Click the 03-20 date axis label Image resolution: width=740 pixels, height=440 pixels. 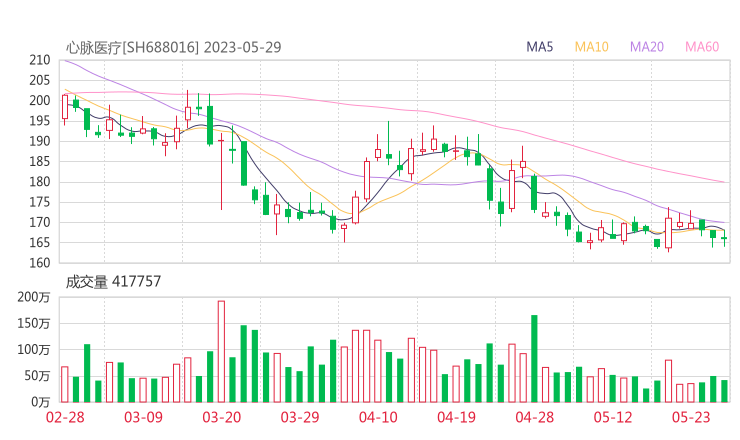pos(221,417)
